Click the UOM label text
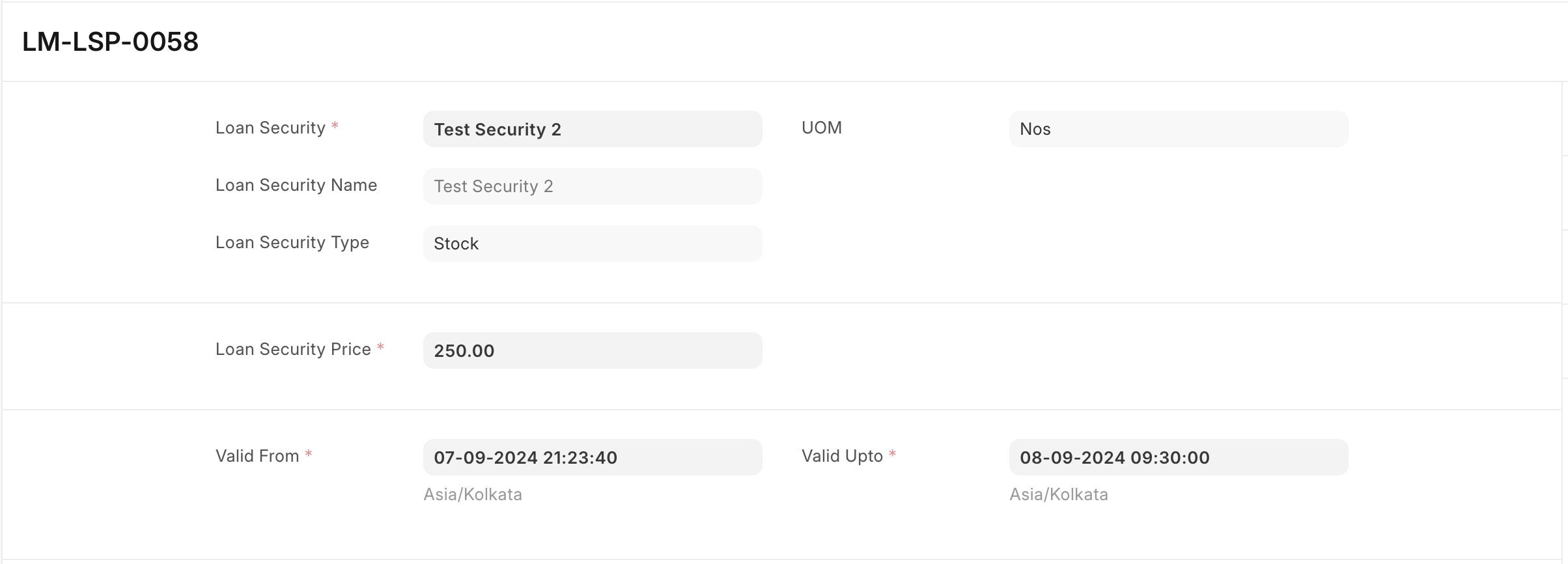Screen dimensions: 1568x564 (x=822, y=128)
